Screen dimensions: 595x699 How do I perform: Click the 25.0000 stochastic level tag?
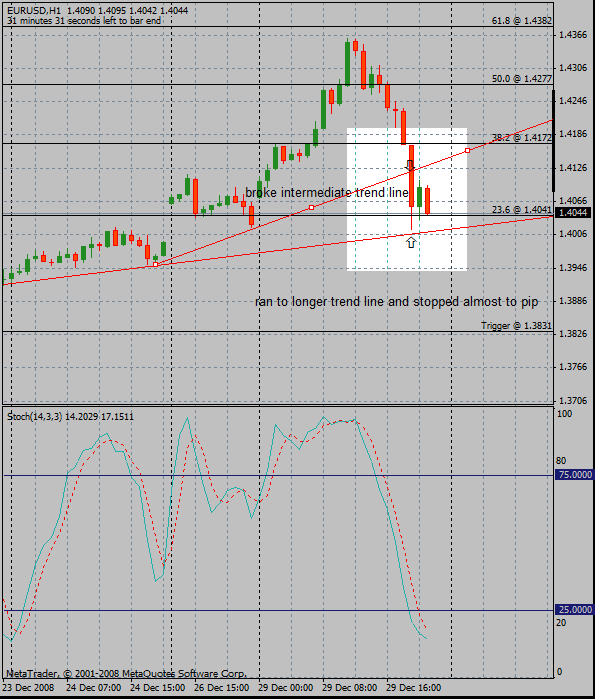pos(575,609)
